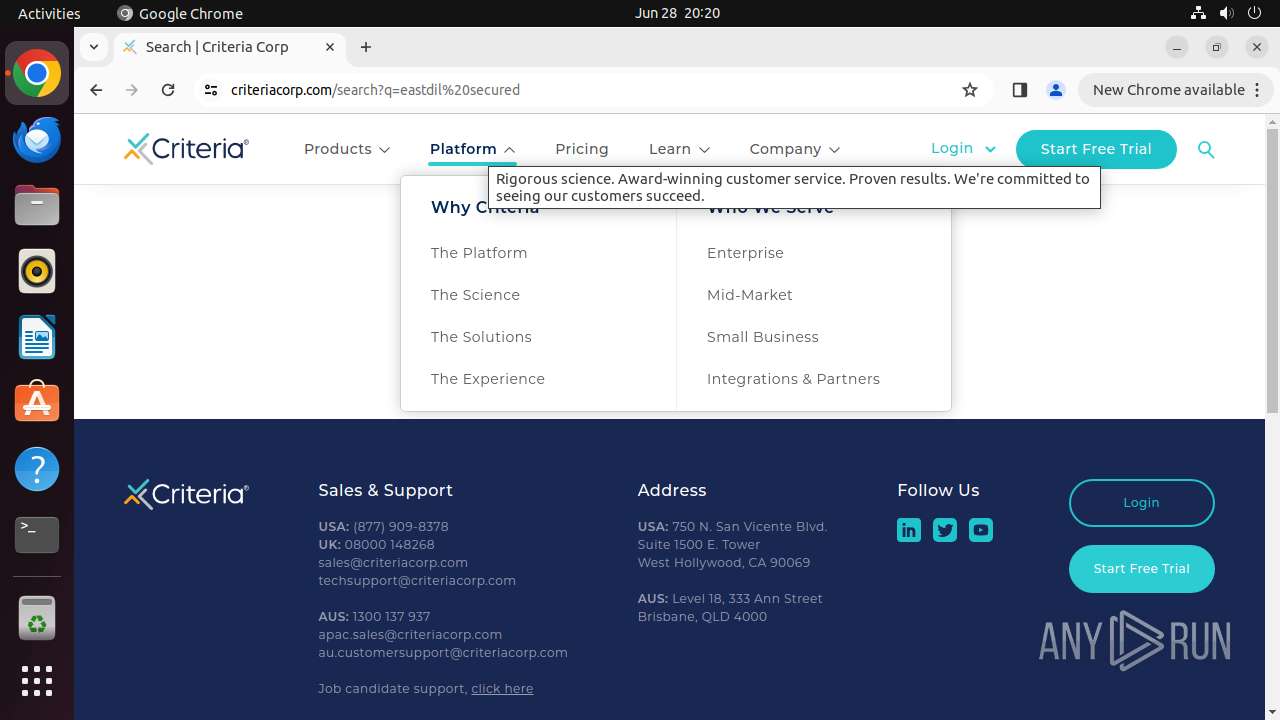Select Small Business menu entry
Image resolution: width=1280 pixels, height=720 pixels.
(x=763, y=337)
